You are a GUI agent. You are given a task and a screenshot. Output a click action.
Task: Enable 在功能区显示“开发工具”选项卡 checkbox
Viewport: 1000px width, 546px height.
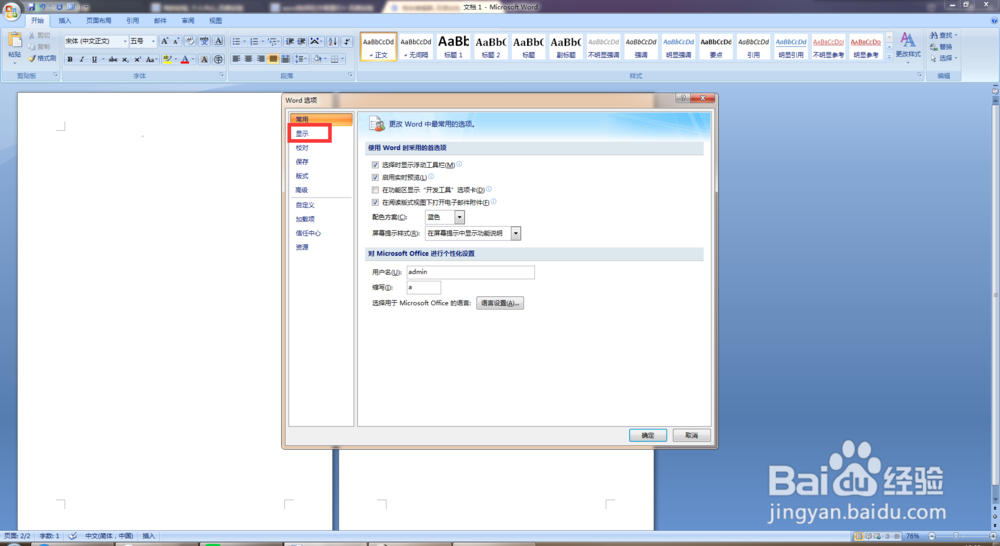pos(376,190)
